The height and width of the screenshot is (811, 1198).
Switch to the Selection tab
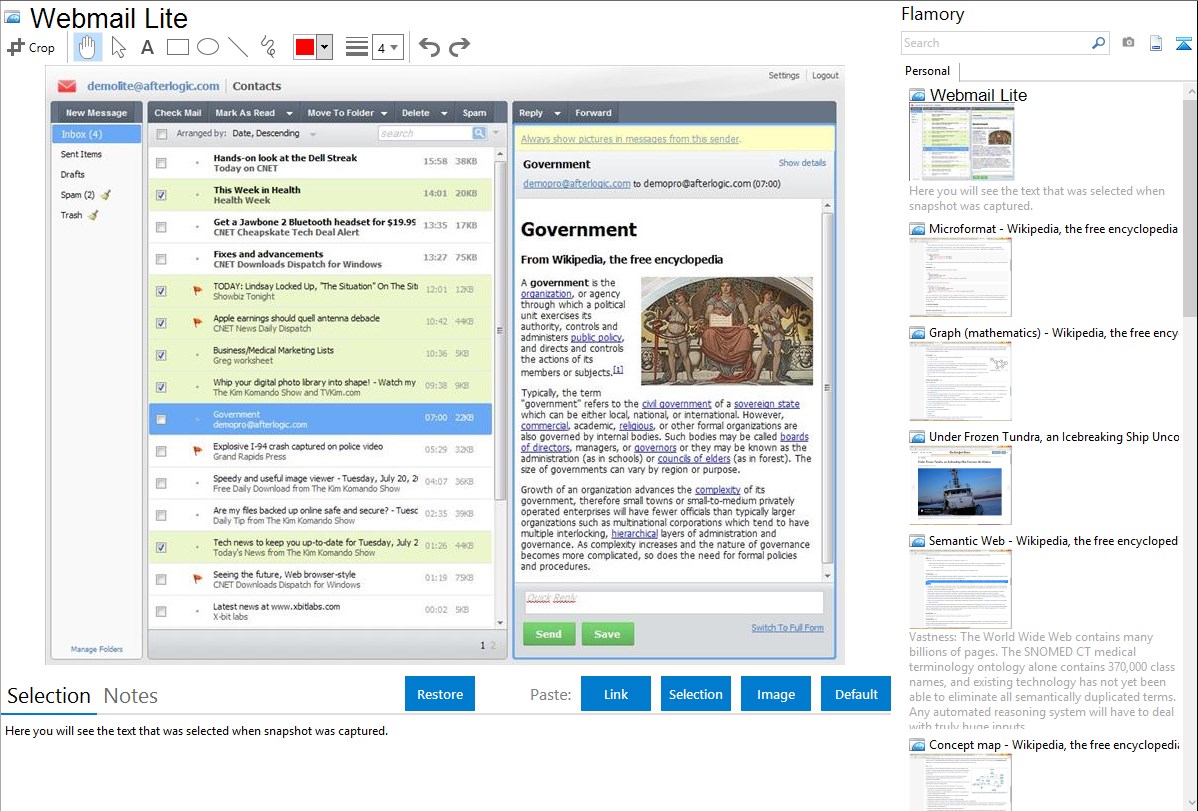click(x=49, y=696)
